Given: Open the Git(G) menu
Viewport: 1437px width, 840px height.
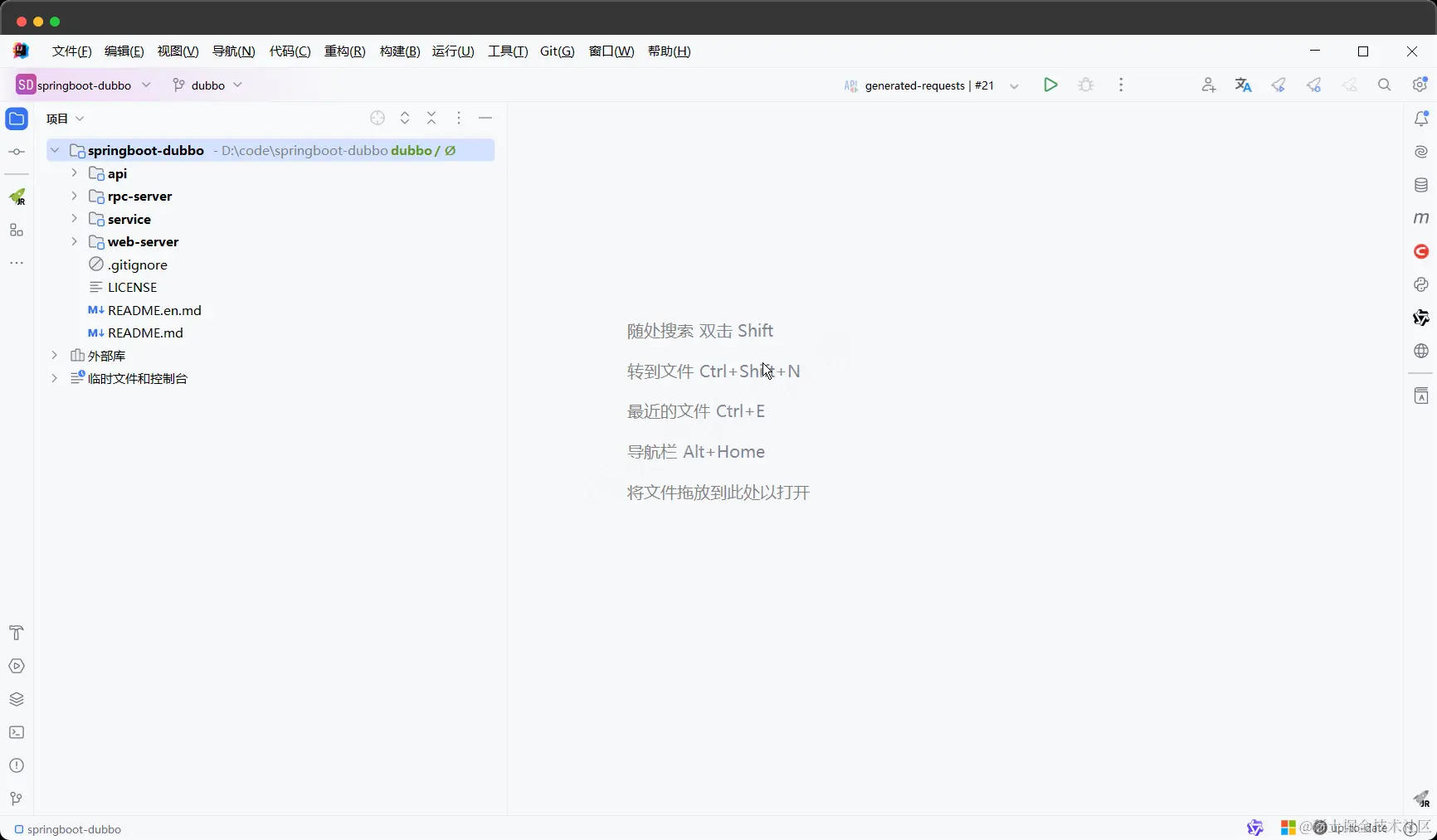Looking at the screenshot, I should pos(557,51).
